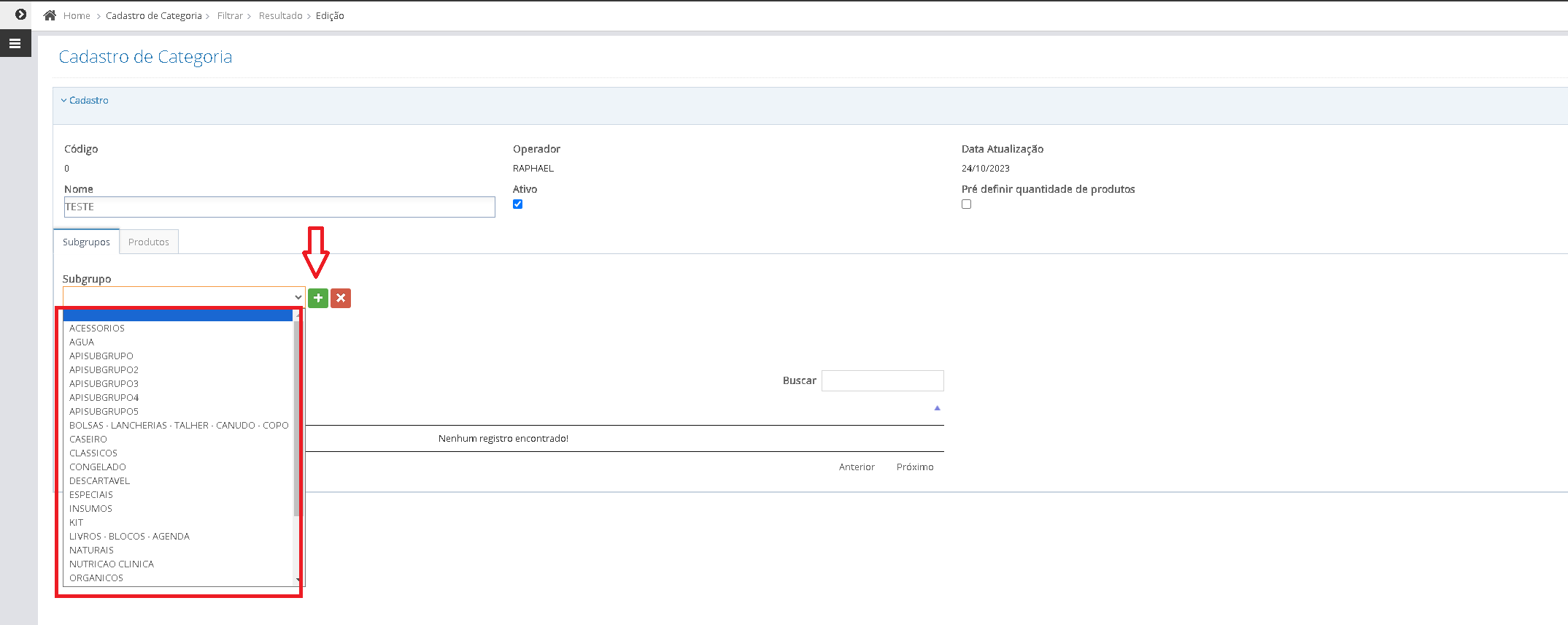Uncheck the Ativo checkbox
Screen dimensions: 1568x625
tap(518, 204)
